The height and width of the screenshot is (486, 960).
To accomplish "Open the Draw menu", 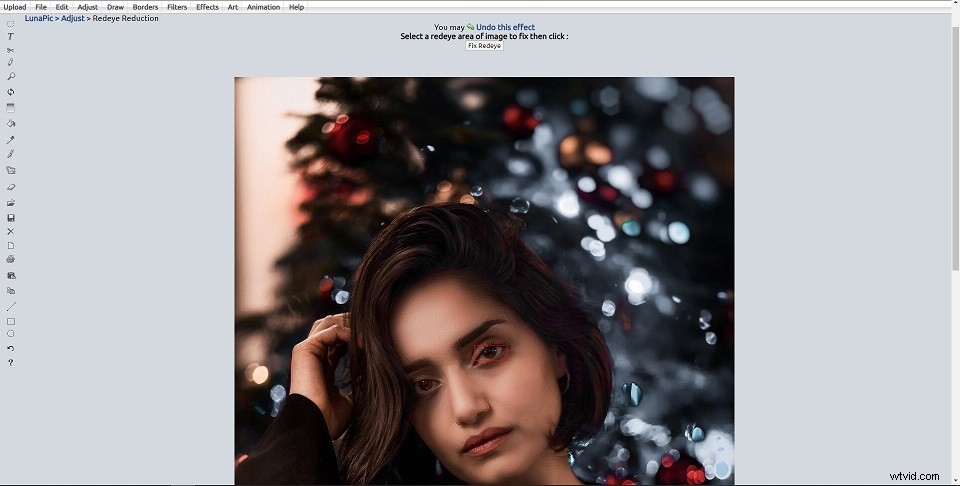I will point(115,7).
